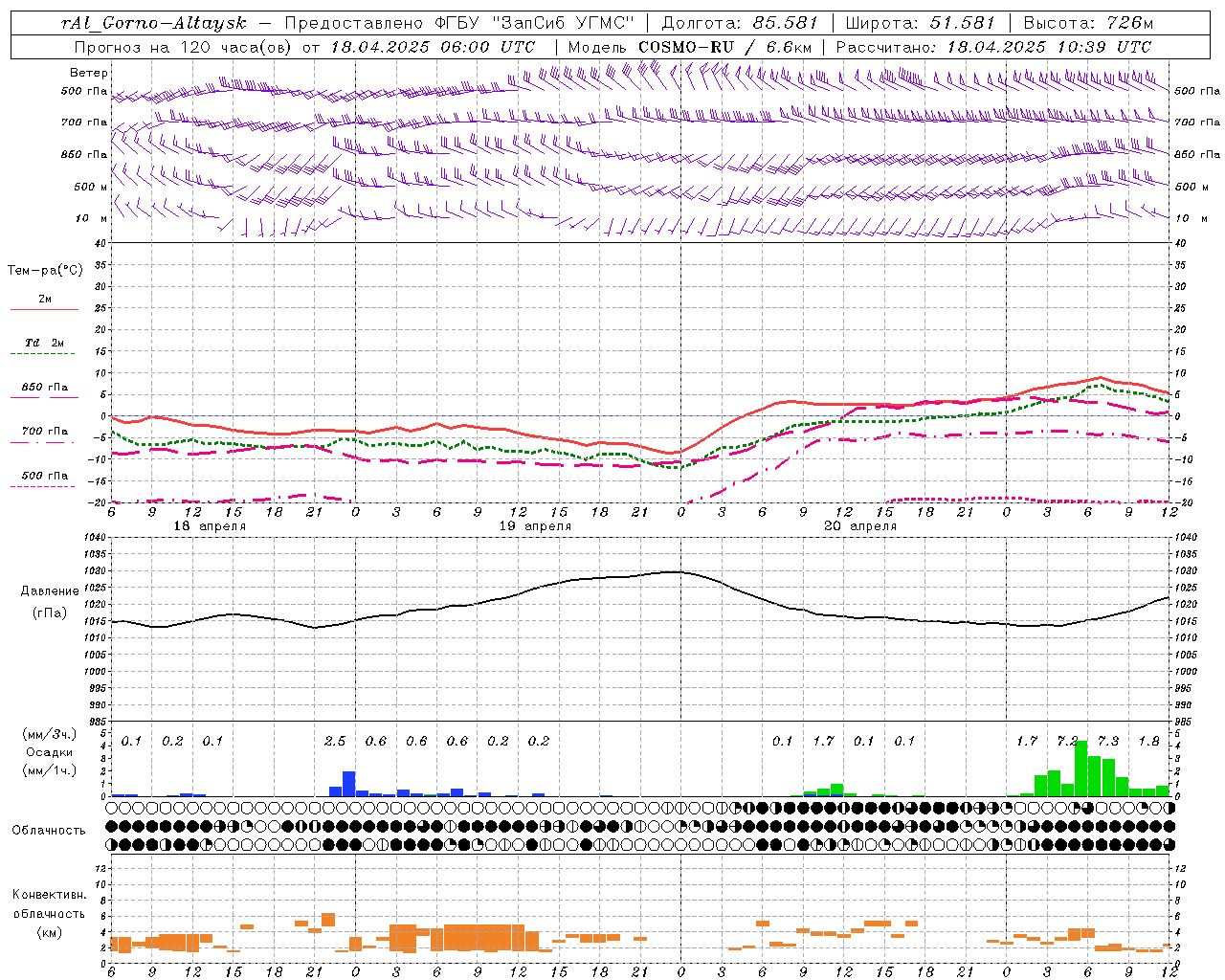Click the 3-hour precipitation value 7.3
This screenshot has height=980, width=1225.
pyautogui.click(x=1108, y=742)
